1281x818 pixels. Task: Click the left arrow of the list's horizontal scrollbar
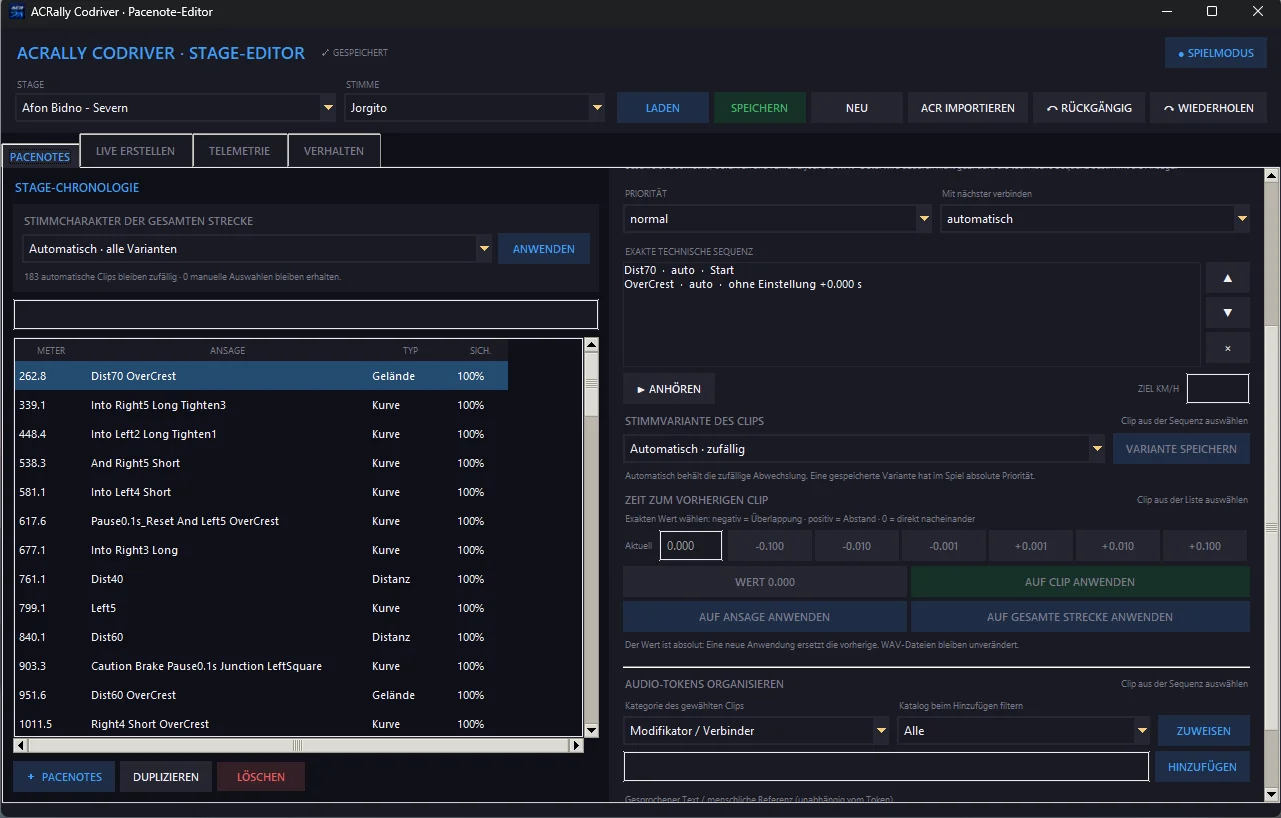[x=21, y=745]
